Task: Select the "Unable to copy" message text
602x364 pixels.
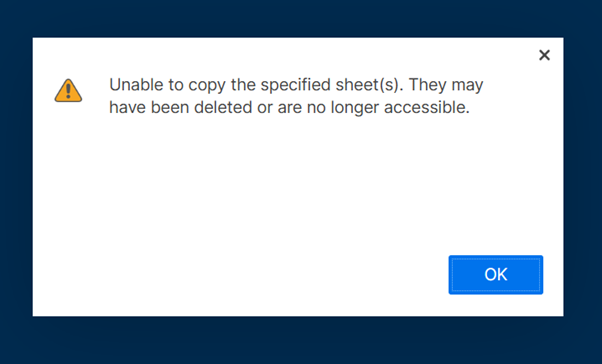Action: [296, 96]
